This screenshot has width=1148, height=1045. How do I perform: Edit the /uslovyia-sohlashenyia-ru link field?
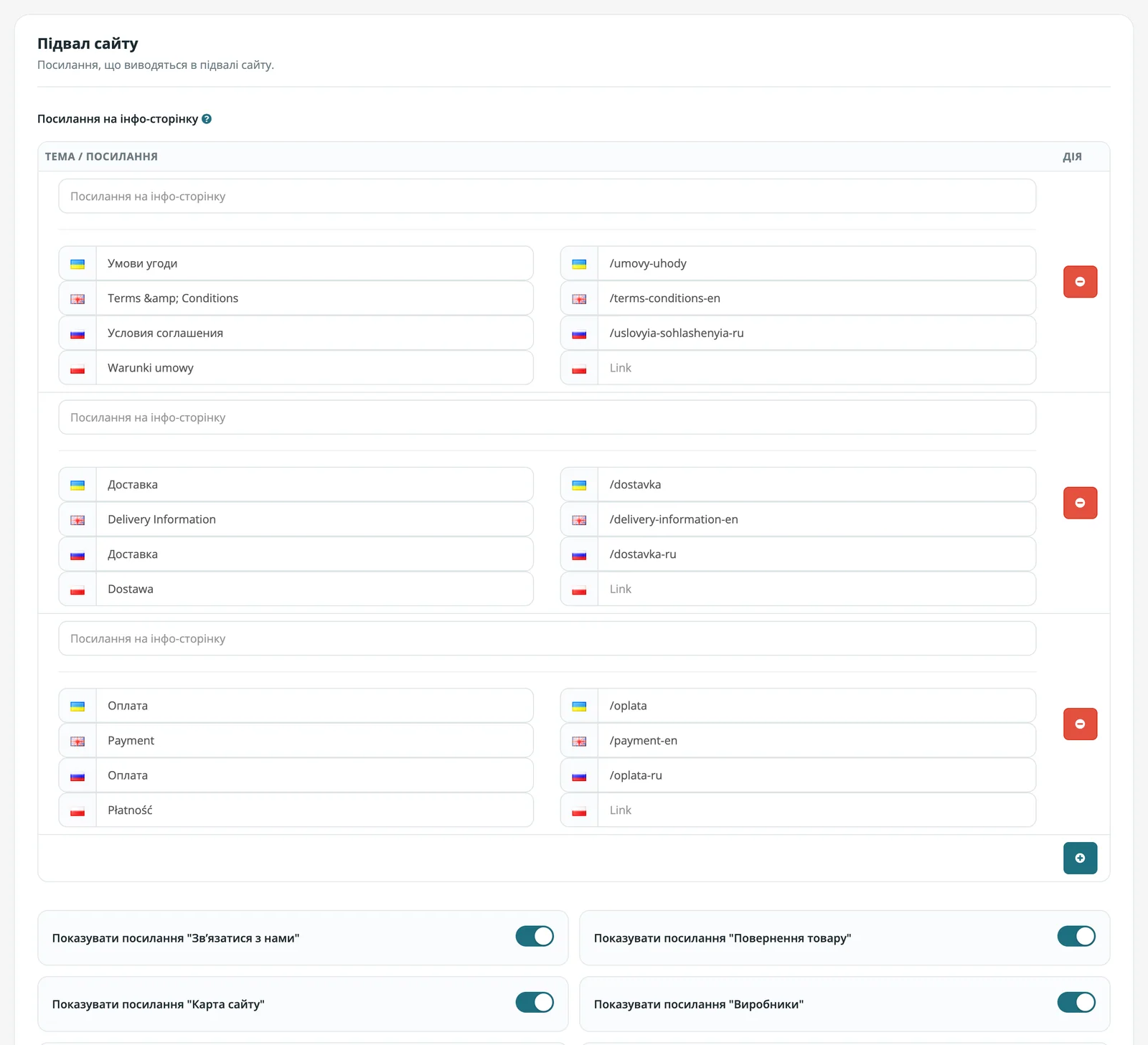coord(817,333)
